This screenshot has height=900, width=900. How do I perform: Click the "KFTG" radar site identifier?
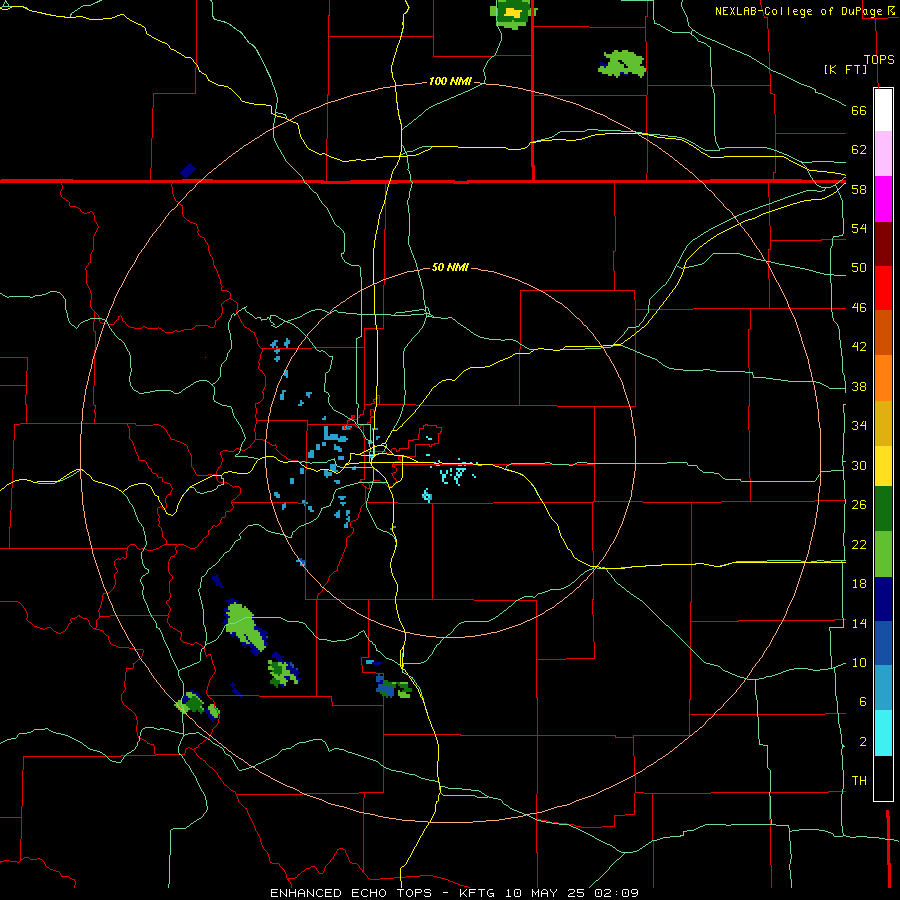tap(476, 893)
